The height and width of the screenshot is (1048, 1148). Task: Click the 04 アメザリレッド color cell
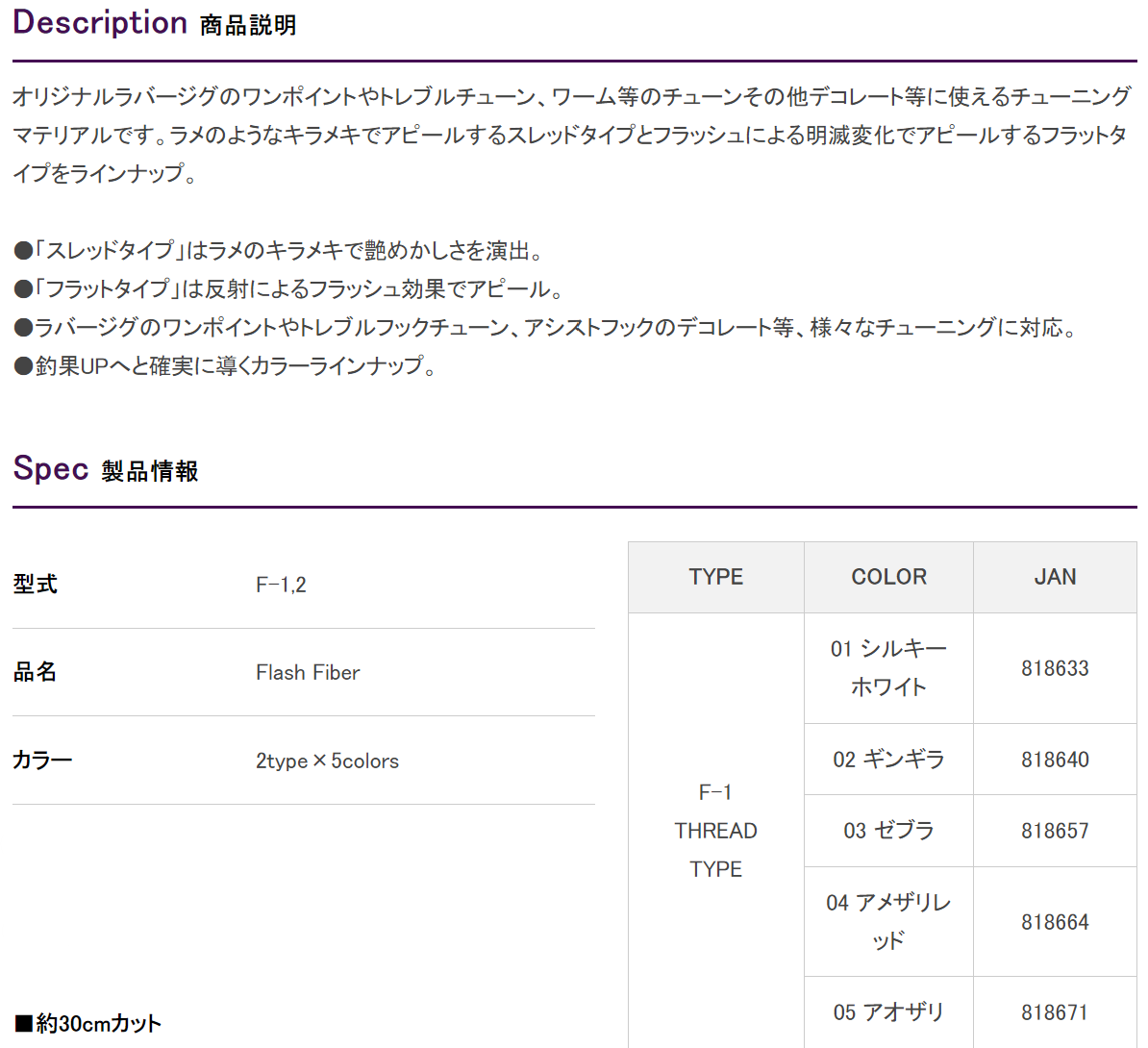pyautogui.click(x=888, y=921)
